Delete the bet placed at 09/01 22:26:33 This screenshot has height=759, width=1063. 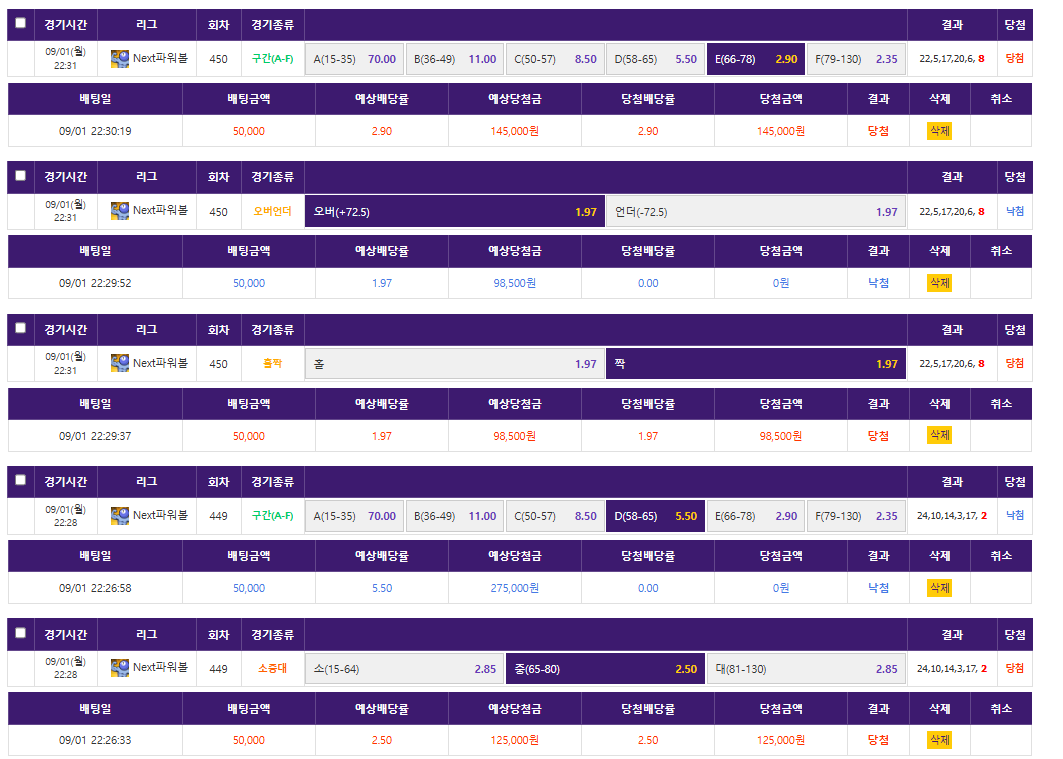pyautogui.click(x=939, y=740)
